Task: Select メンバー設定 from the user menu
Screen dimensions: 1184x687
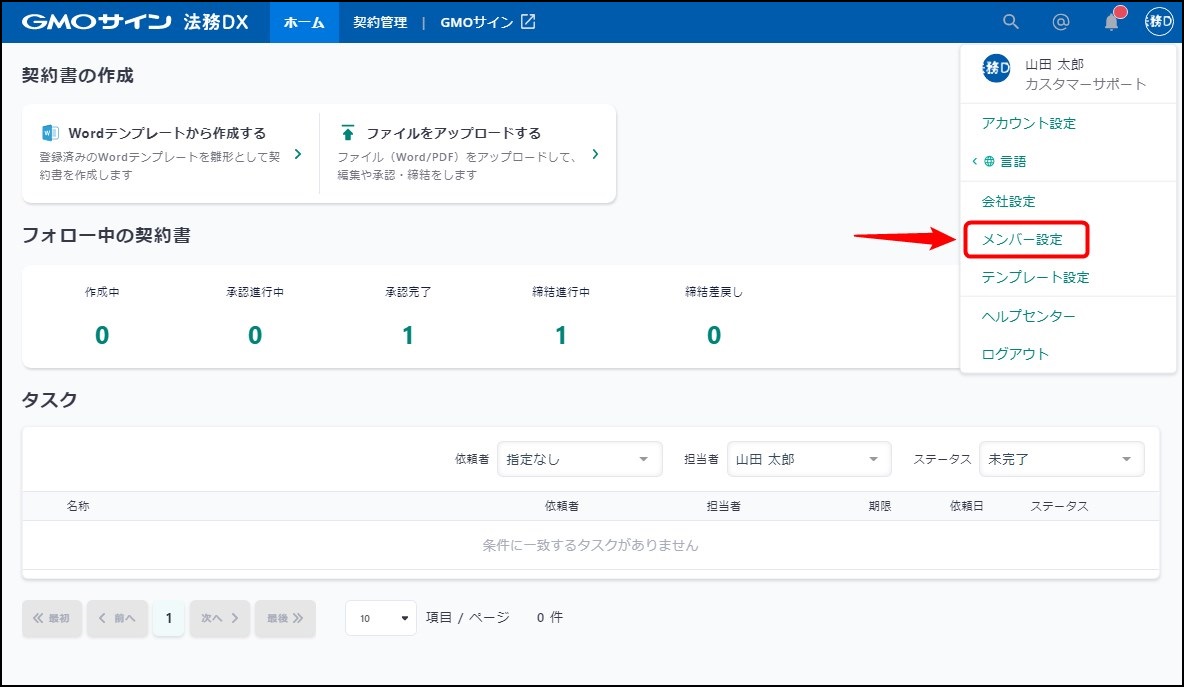Action: click(x=1022, y=240)
